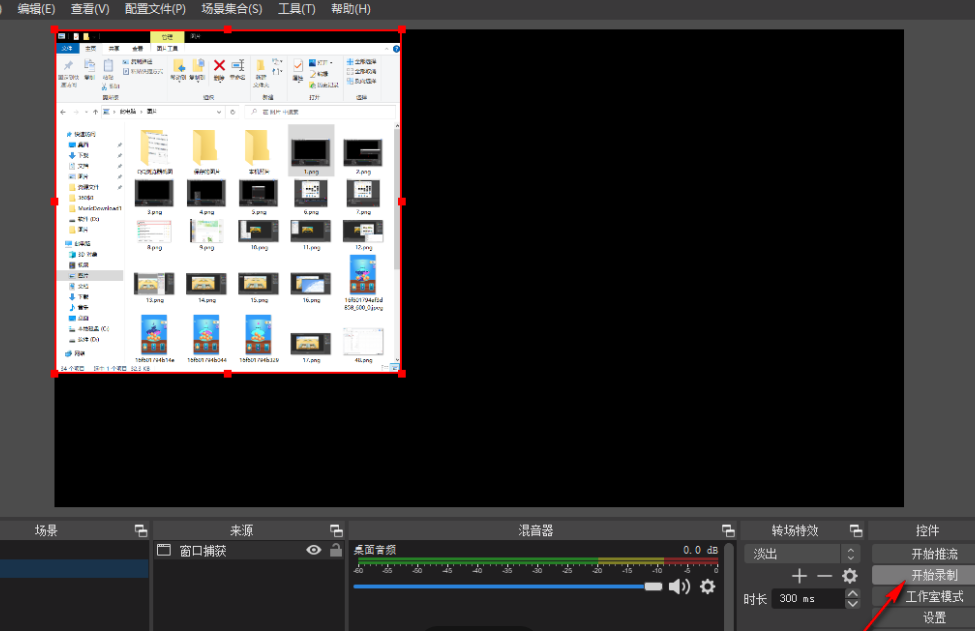Click the 混音器 vertical scrollbar
The height and width of the screenshot is (631, 975).
point(729,586)
